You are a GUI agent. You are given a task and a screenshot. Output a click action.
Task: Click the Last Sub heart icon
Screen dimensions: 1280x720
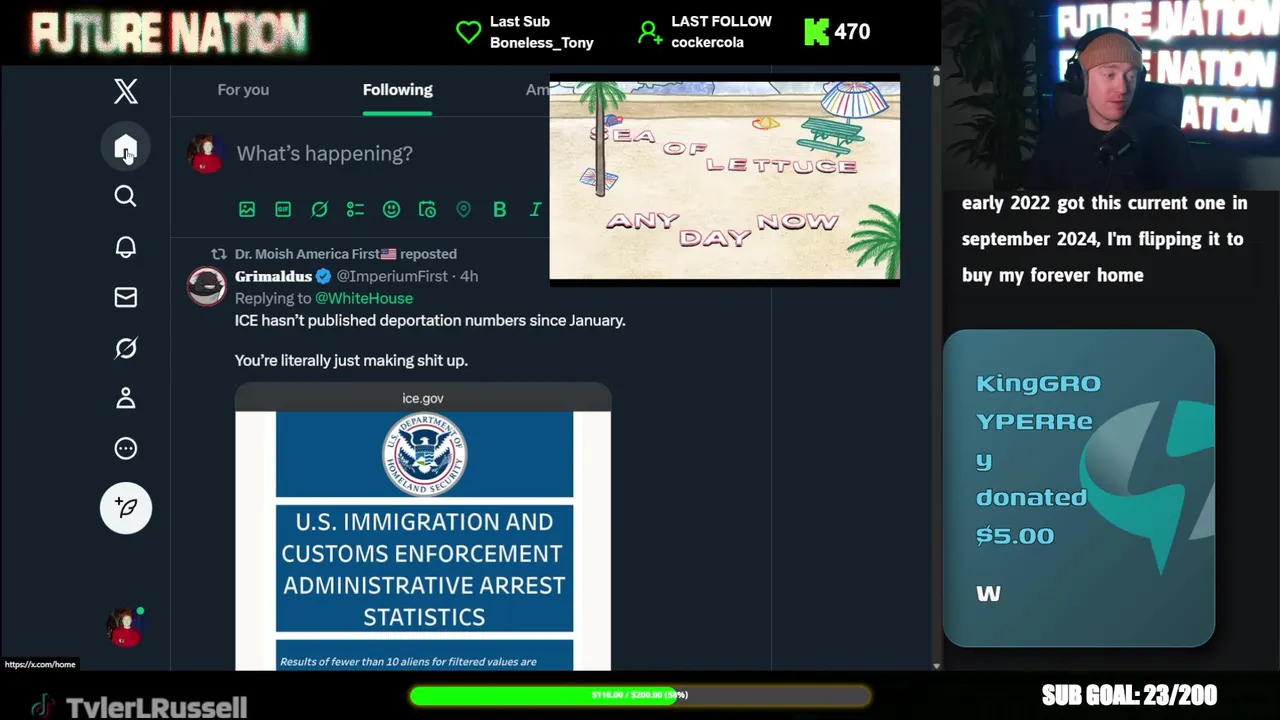(468, 32)
